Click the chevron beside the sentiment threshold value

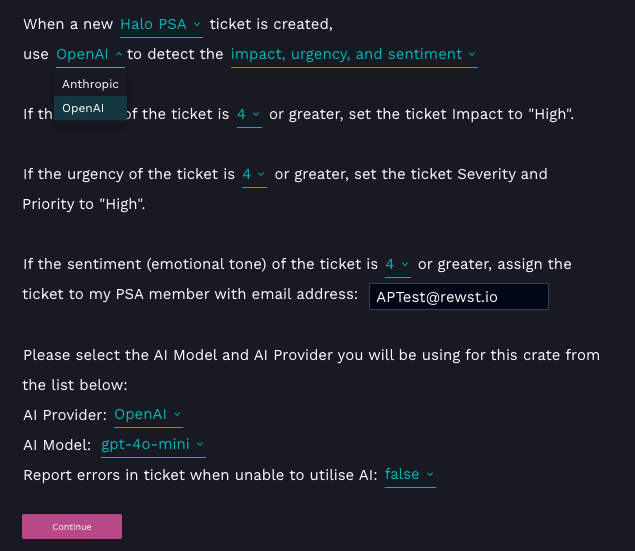tap(404, 265)
